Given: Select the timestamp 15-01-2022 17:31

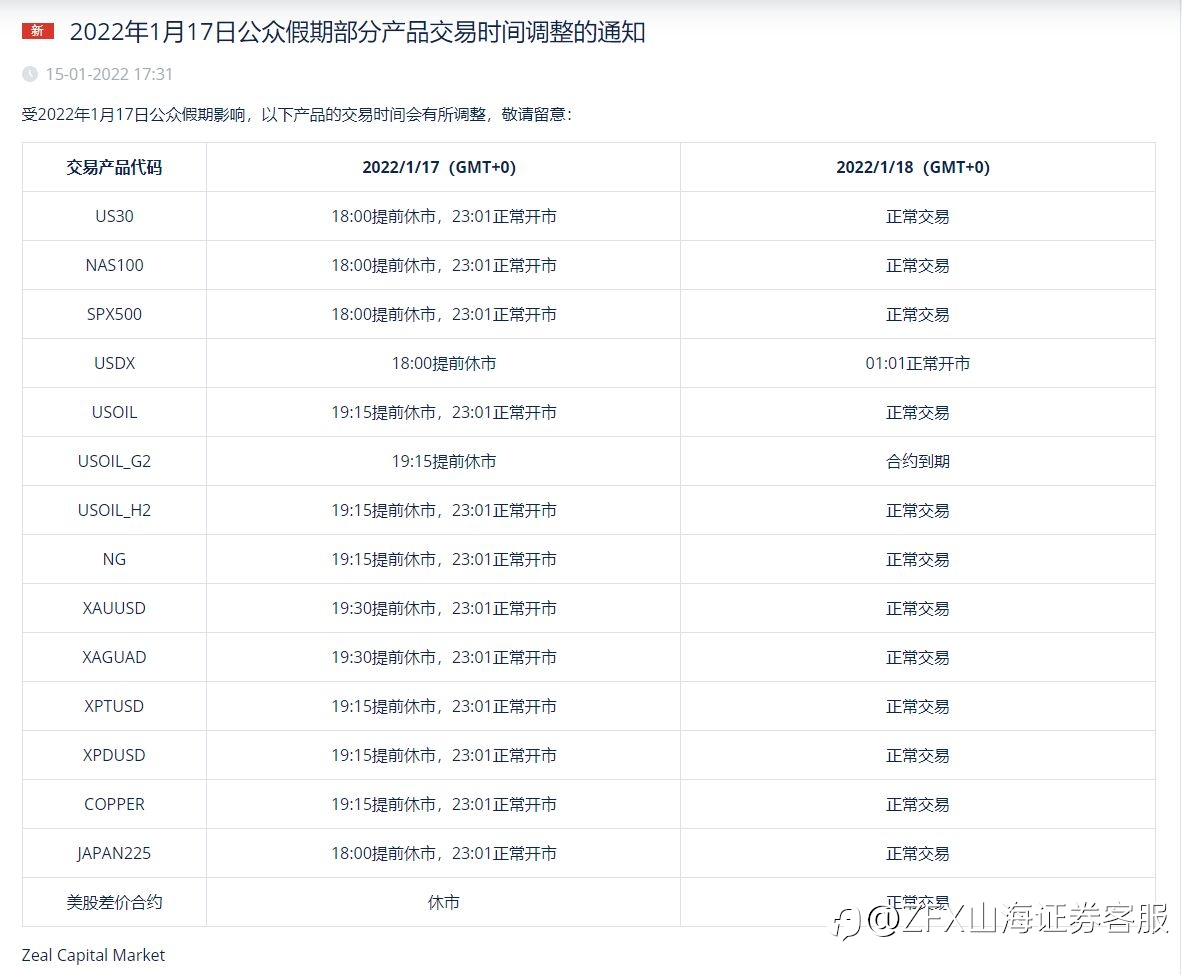Looking at the screenshot, I should 109,74.
